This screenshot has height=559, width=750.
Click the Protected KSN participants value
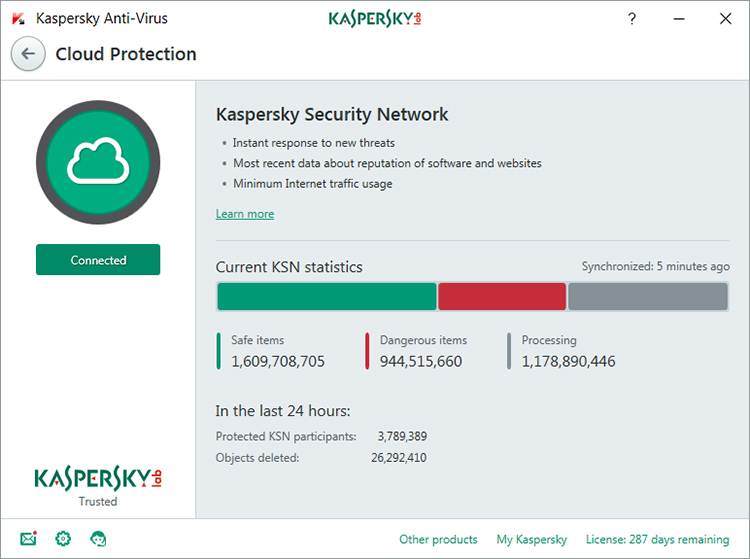click(402, 436)
